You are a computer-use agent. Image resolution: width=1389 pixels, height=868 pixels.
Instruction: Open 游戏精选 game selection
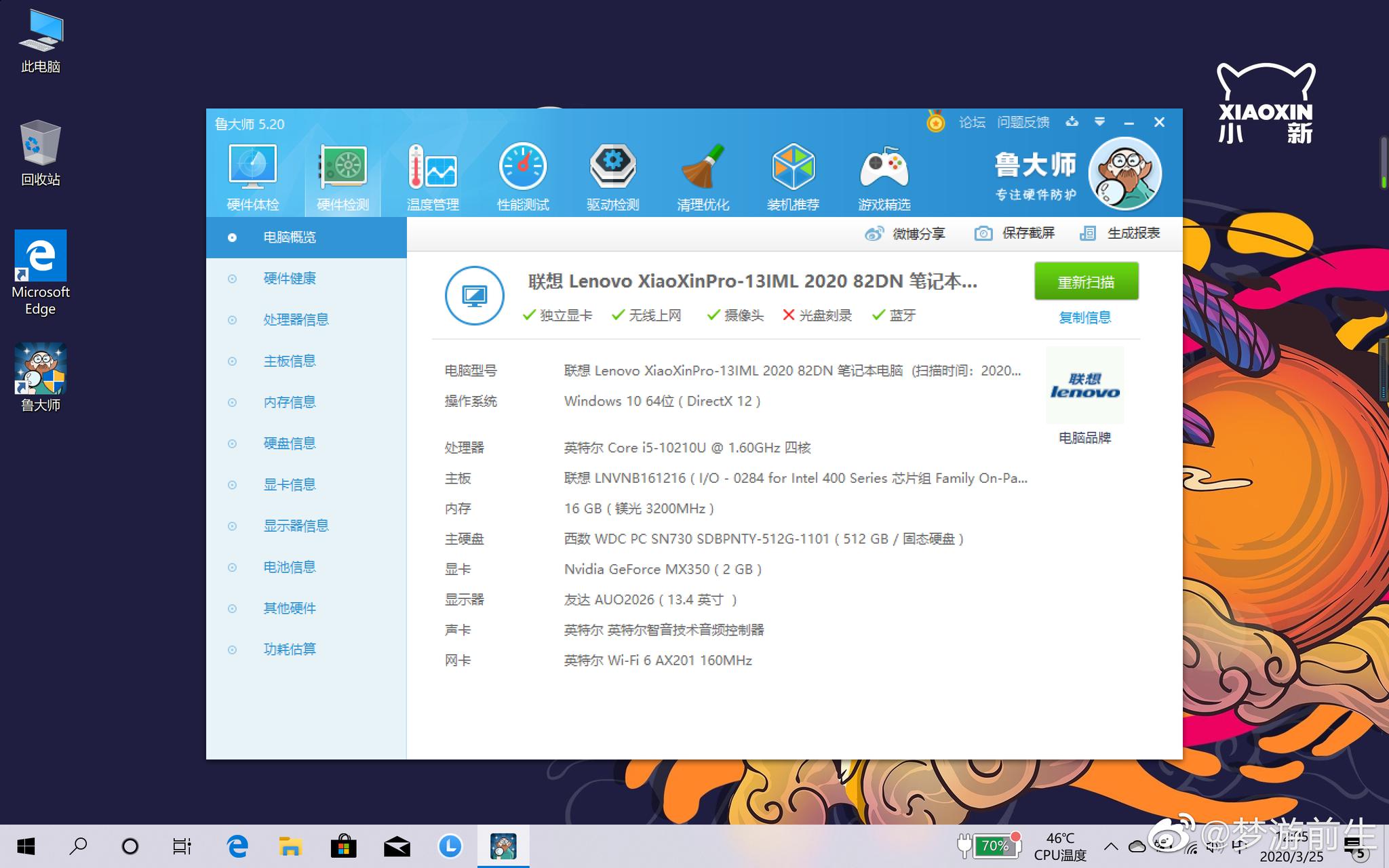(x=884, y=175)
